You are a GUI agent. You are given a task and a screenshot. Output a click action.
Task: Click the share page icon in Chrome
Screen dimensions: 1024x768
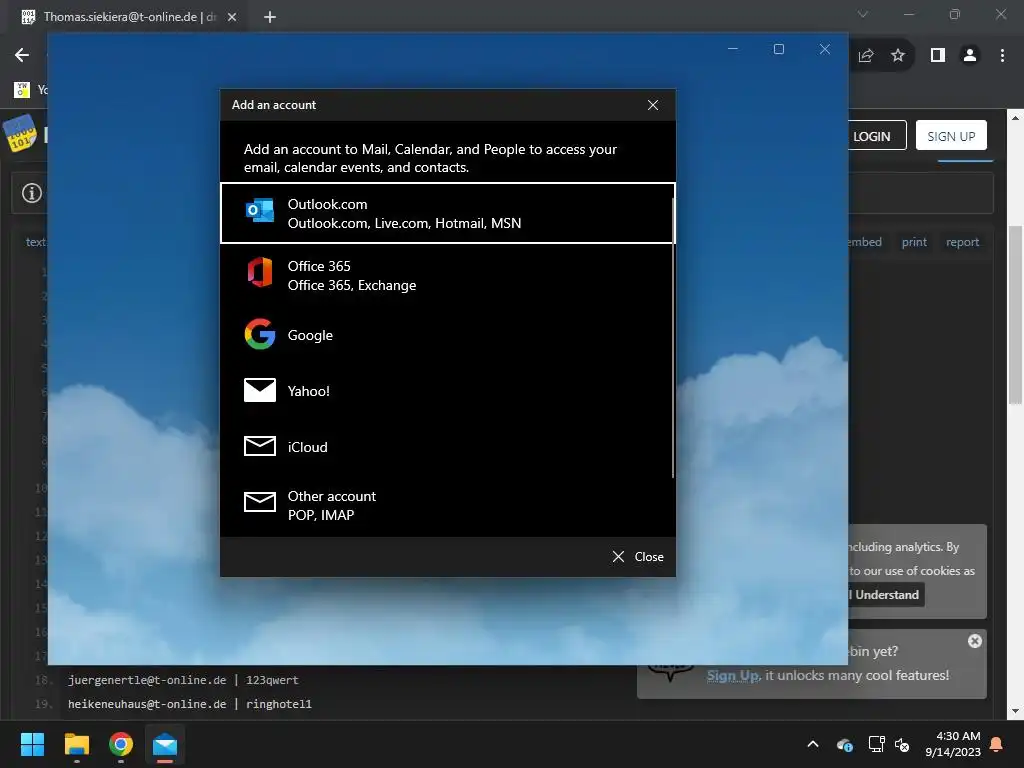[x=866, y=56]
